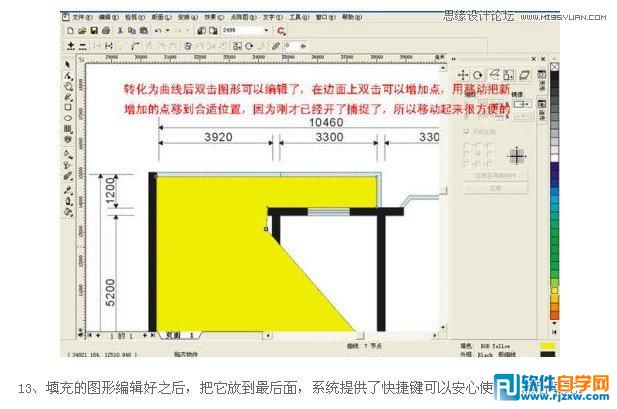Click the Undo arrow icon

point(158,31)
